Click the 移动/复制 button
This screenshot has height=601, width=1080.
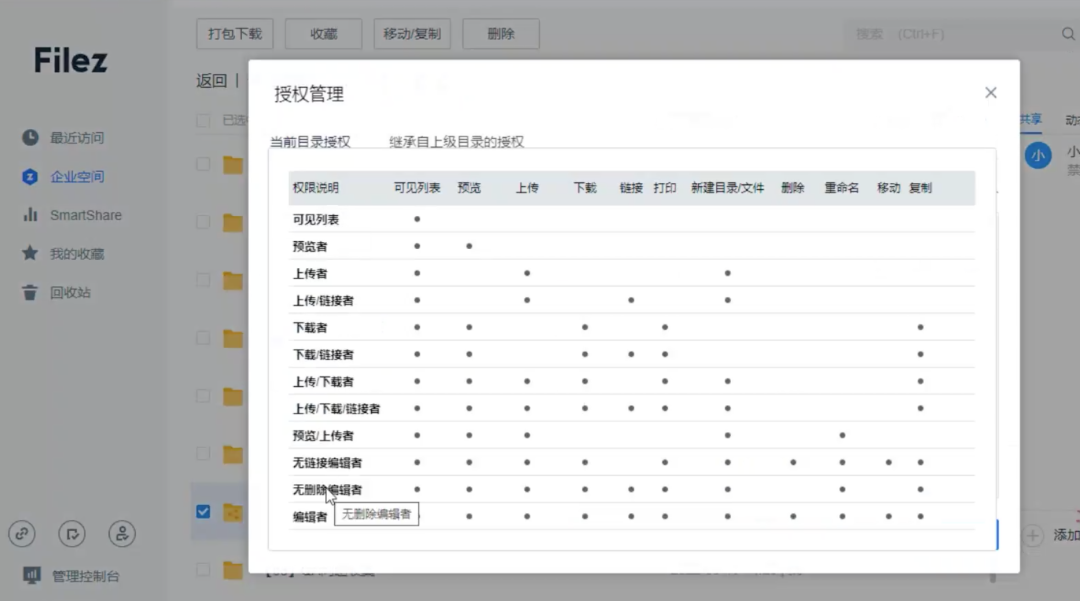[412, 34]
